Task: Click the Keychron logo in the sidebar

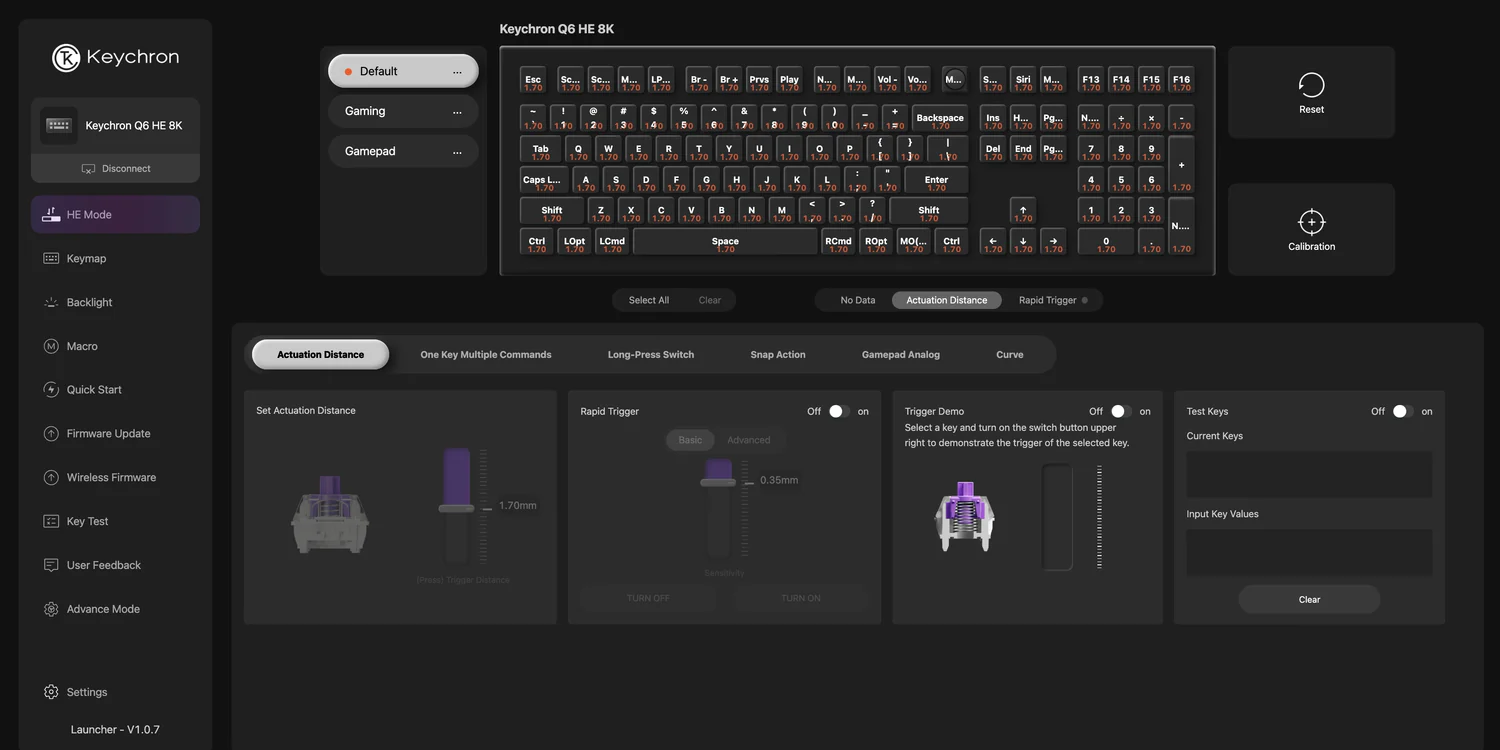Action: coord(116,57)
